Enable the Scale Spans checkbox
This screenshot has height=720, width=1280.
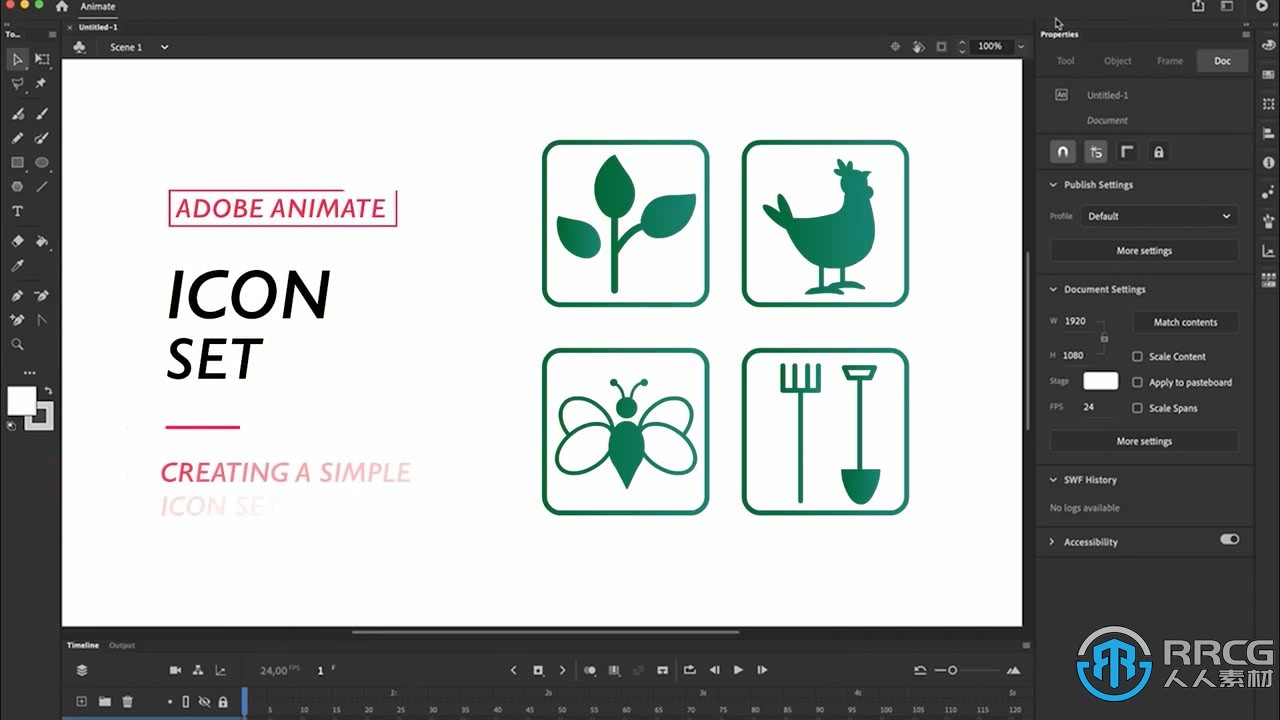1137,408
